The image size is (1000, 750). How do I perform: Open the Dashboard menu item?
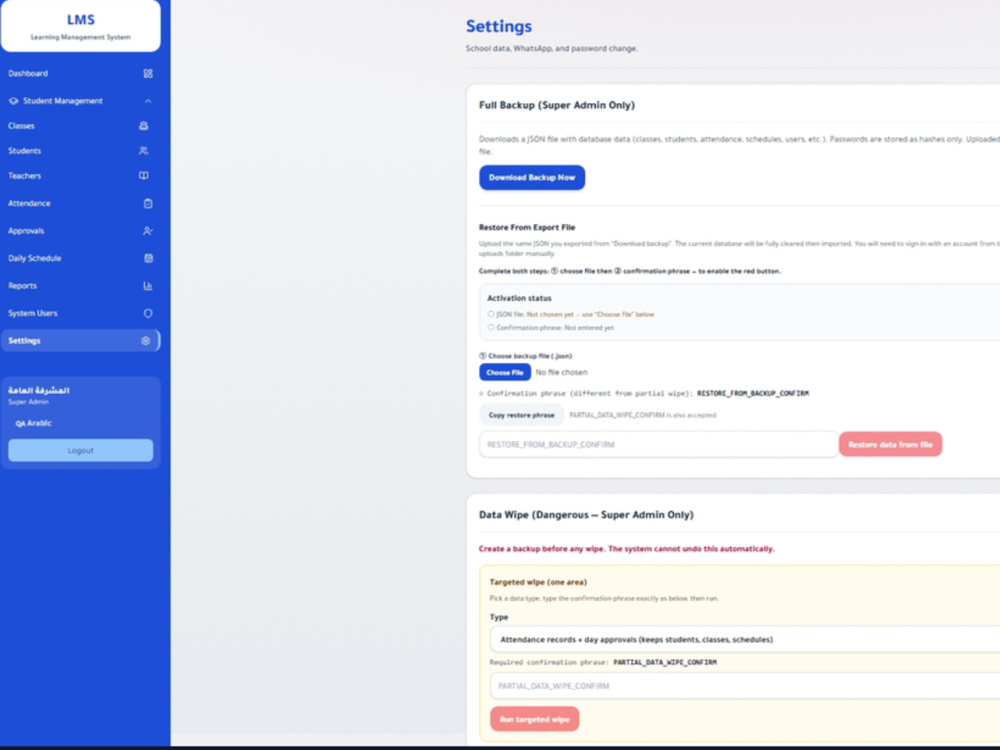pyautogui.click(x=80, y=73)
